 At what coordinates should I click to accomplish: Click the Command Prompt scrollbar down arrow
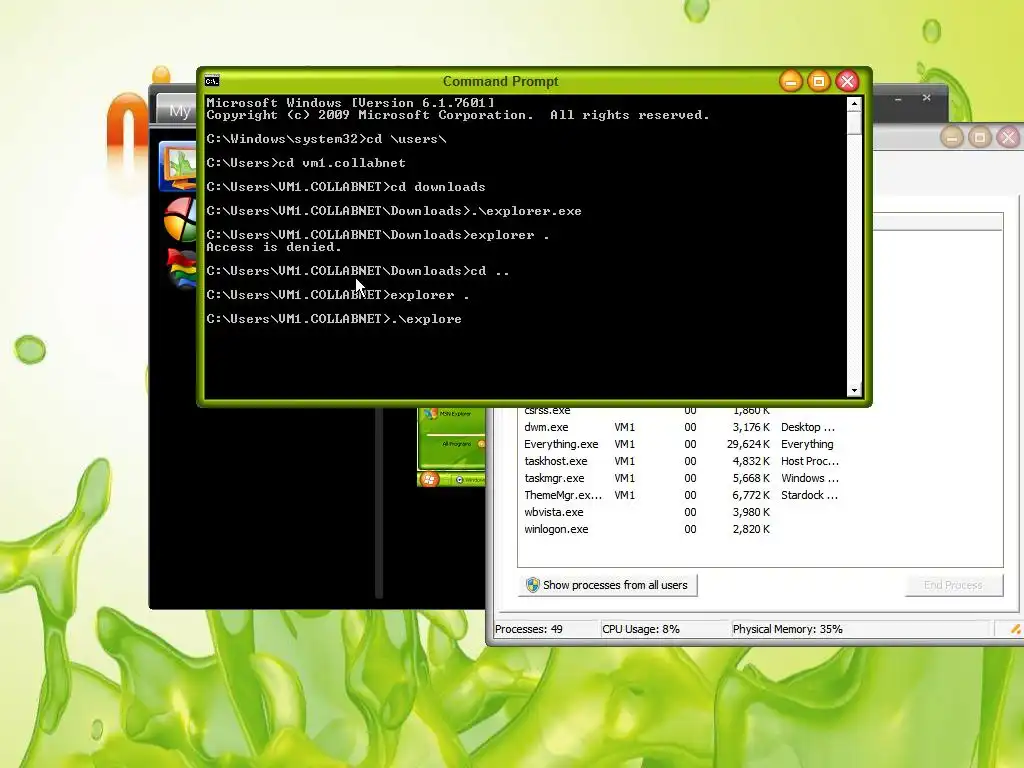[854, 391]
